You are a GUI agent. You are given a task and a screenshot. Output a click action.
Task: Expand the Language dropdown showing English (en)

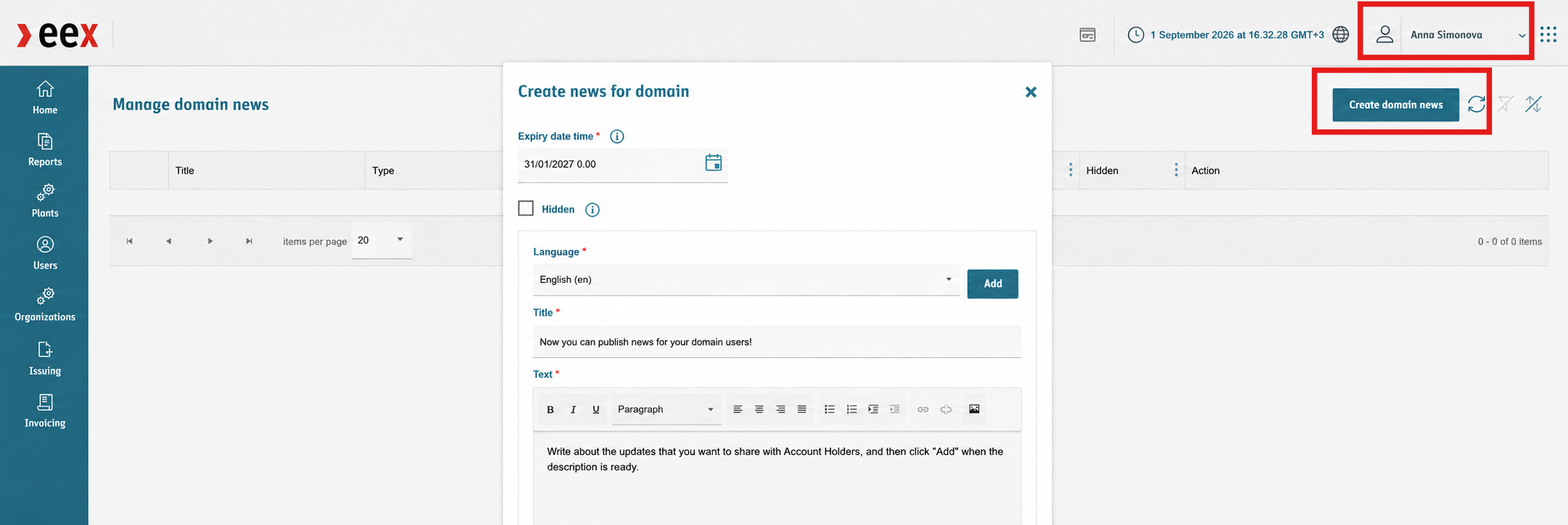click(746, 280)
